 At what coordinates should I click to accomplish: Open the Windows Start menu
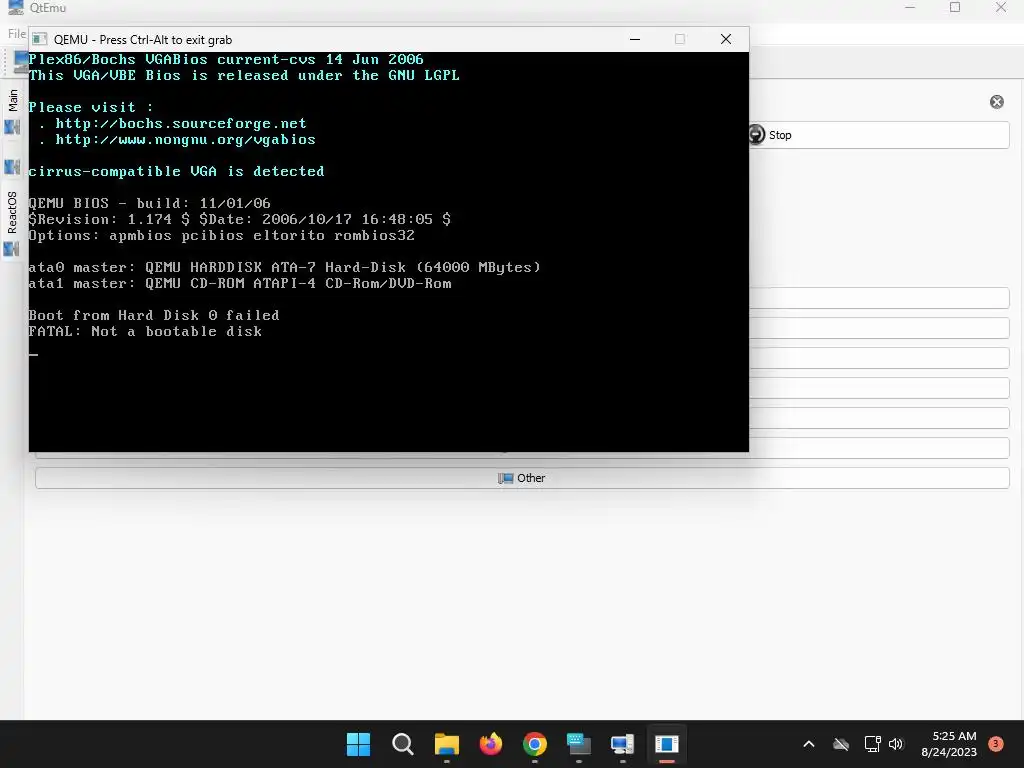(x=358, y=744)
